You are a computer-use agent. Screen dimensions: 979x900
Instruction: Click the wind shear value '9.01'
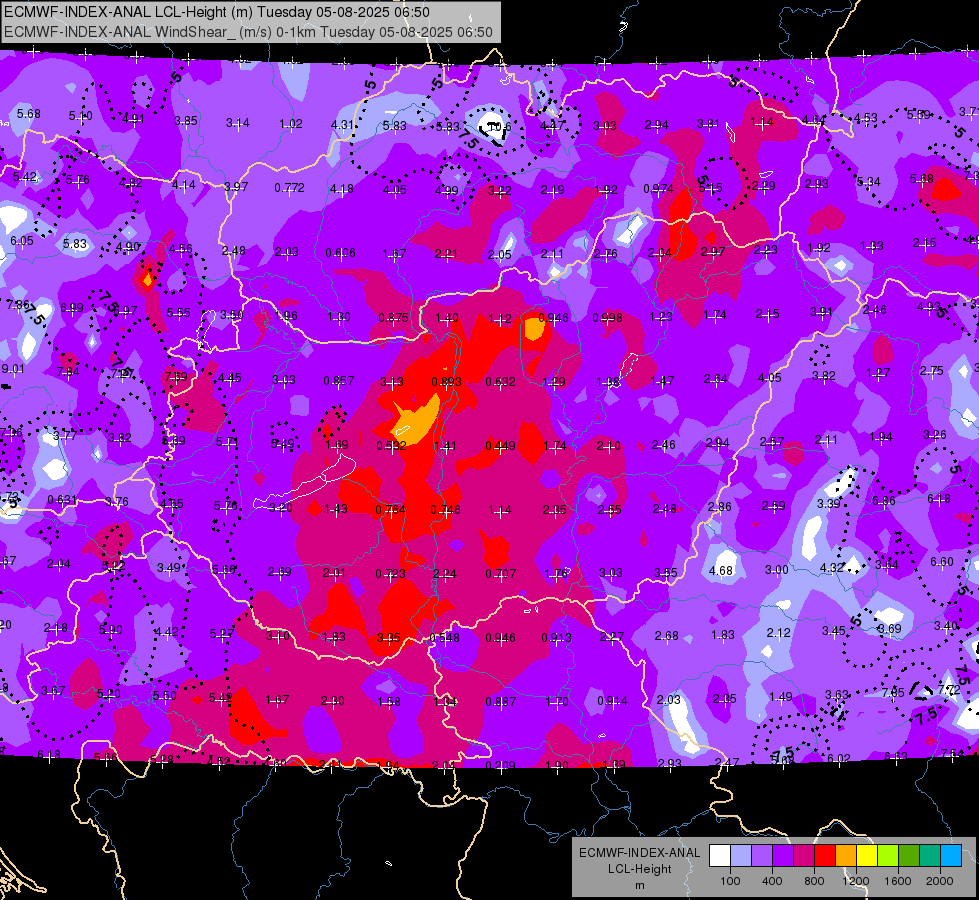click(12, 369)
